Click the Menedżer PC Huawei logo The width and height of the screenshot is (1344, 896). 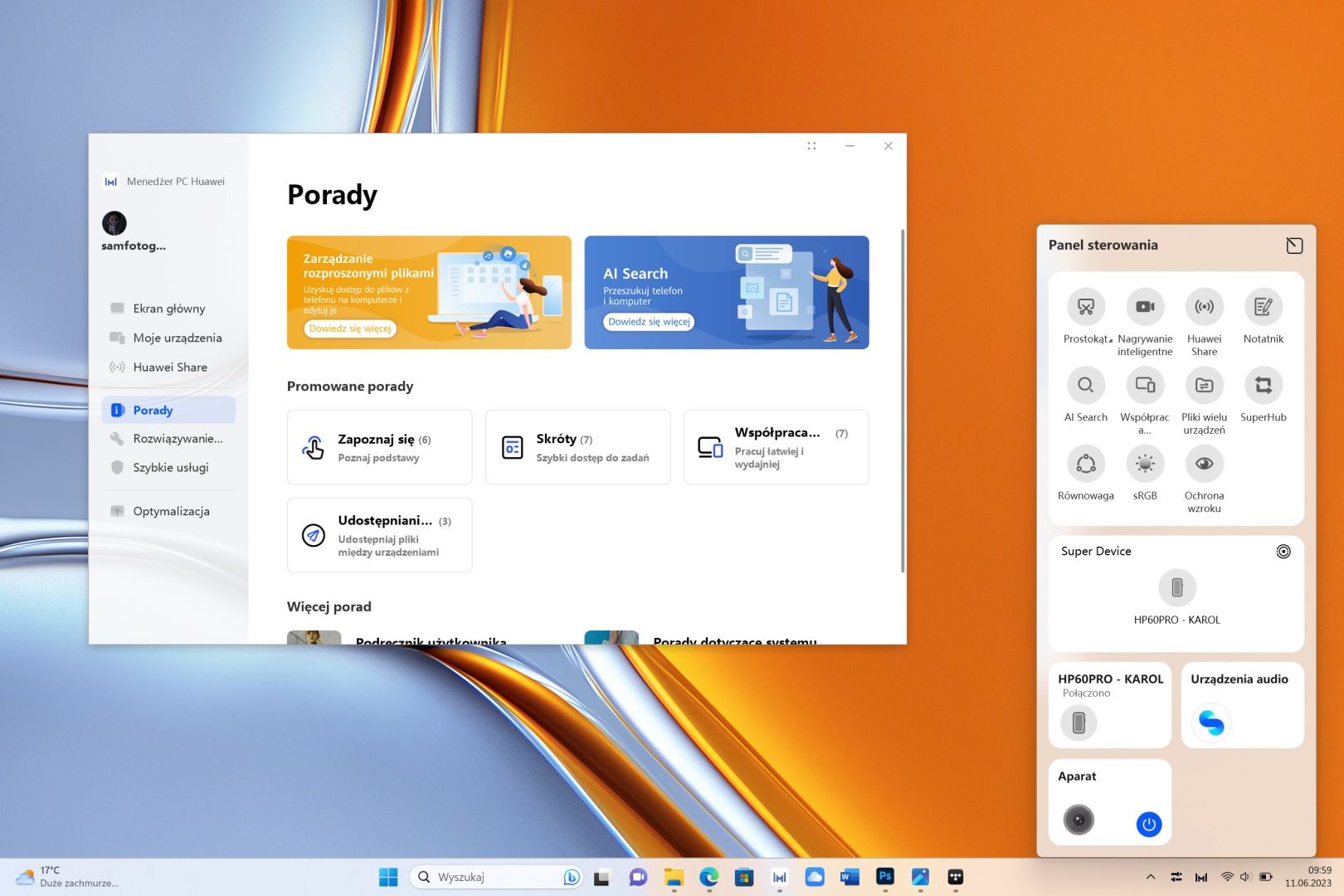110,182
